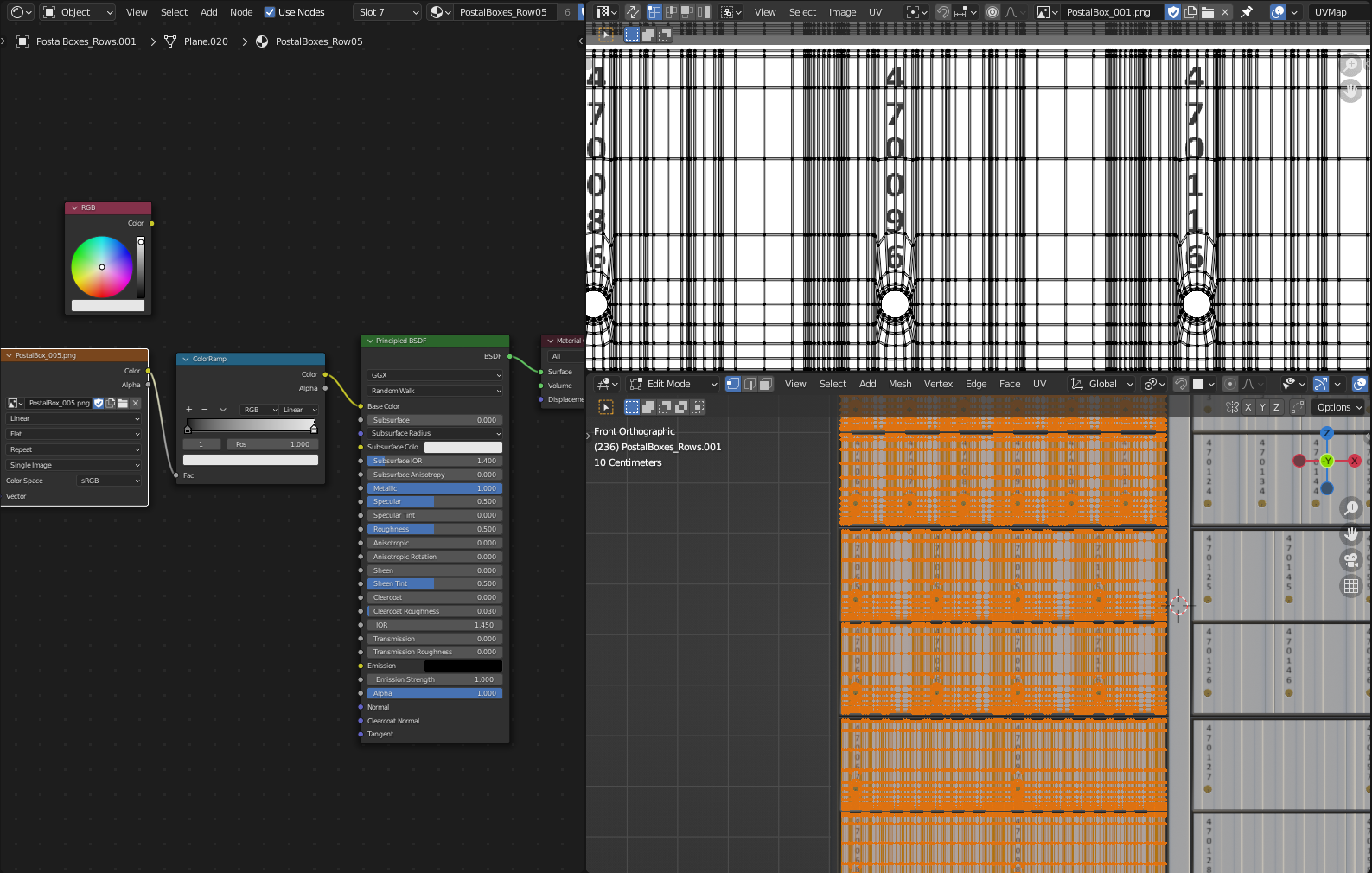Select the tweak tool in UV editor
Viewport: 1372px width, 873px height.
point(606,35)
